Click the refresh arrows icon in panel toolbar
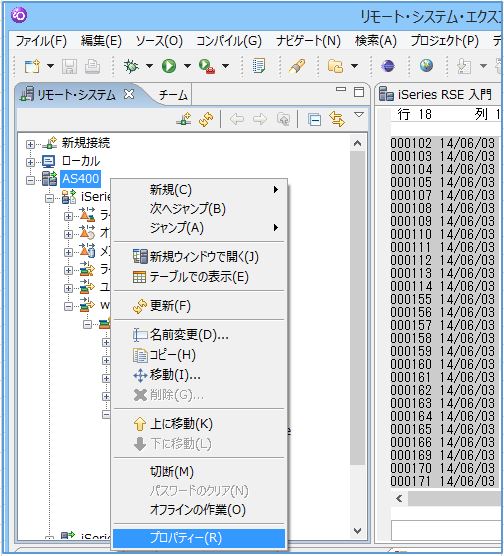The width and height of the screenshot is (504, 556). tap(206, 119)
